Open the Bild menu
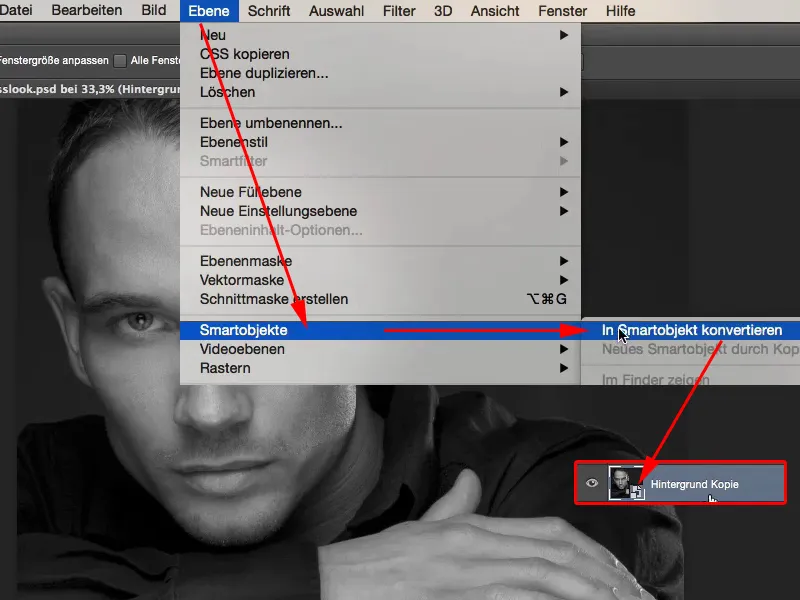 coord(154,10)
